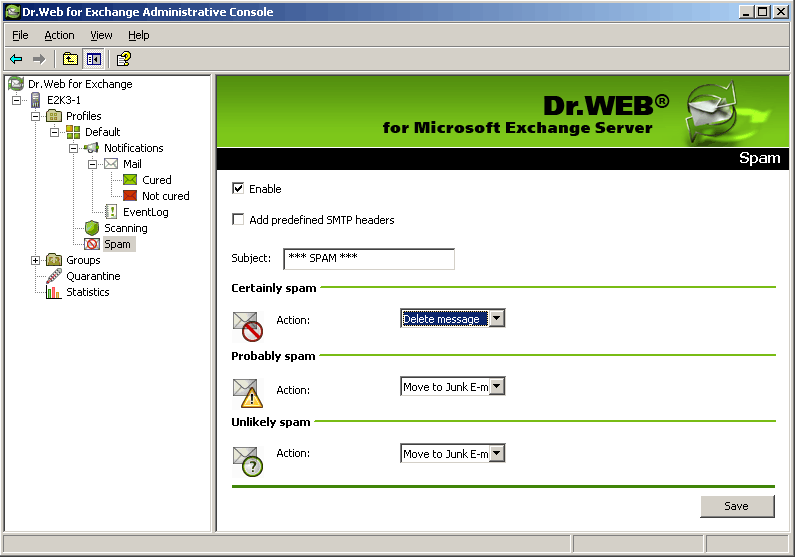Screen dimensions: 795x557
Task: Check Add predefined SMTP headers
Action: (238, 219)
